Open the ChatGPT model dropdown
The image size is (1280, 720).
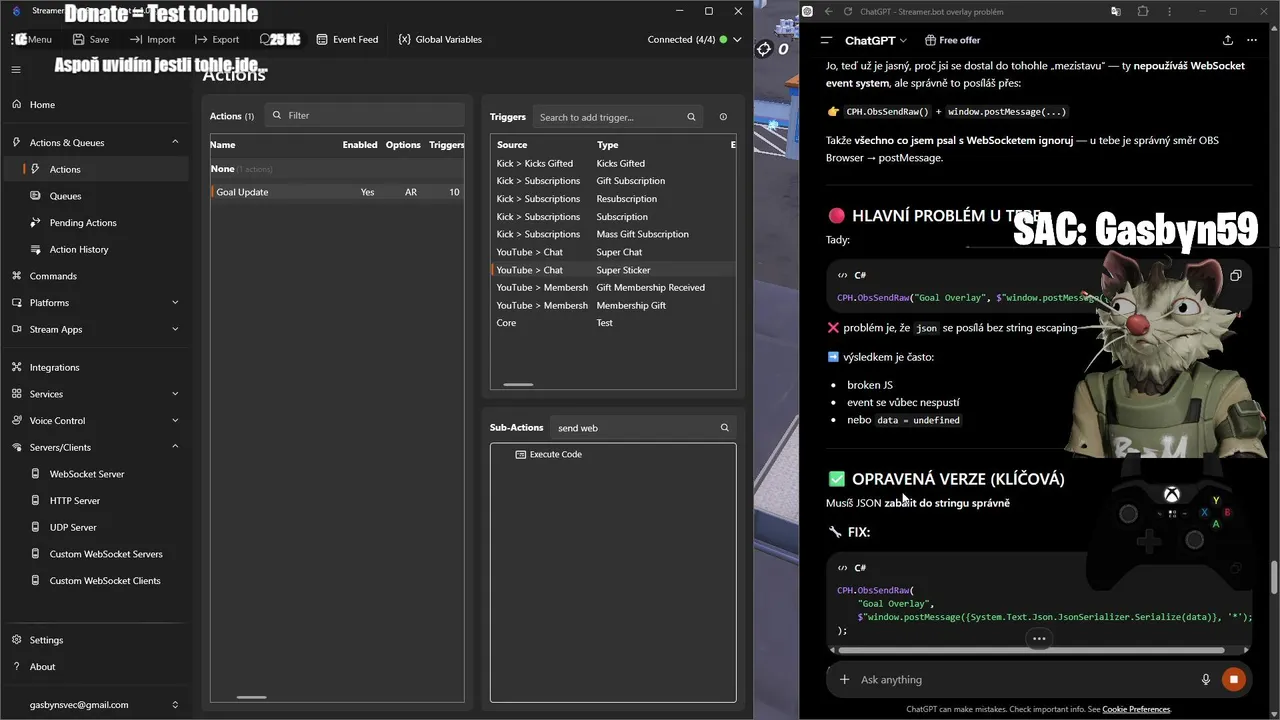876,40
